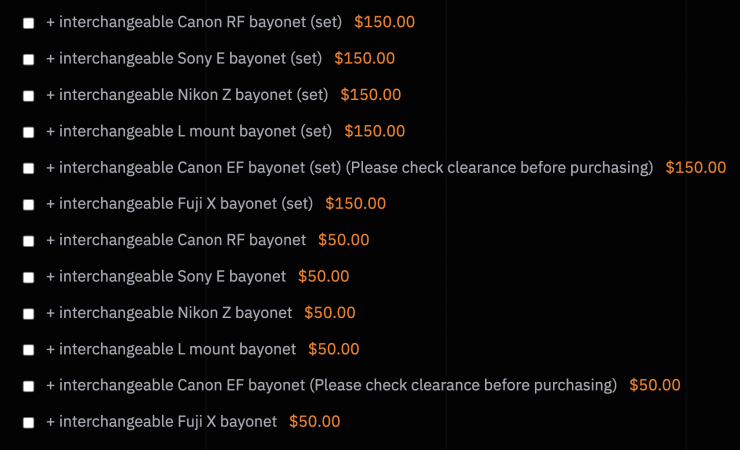Tick the Sony E bayonet (set) checkbox
The image size is (740, 450).
[28, 60]
